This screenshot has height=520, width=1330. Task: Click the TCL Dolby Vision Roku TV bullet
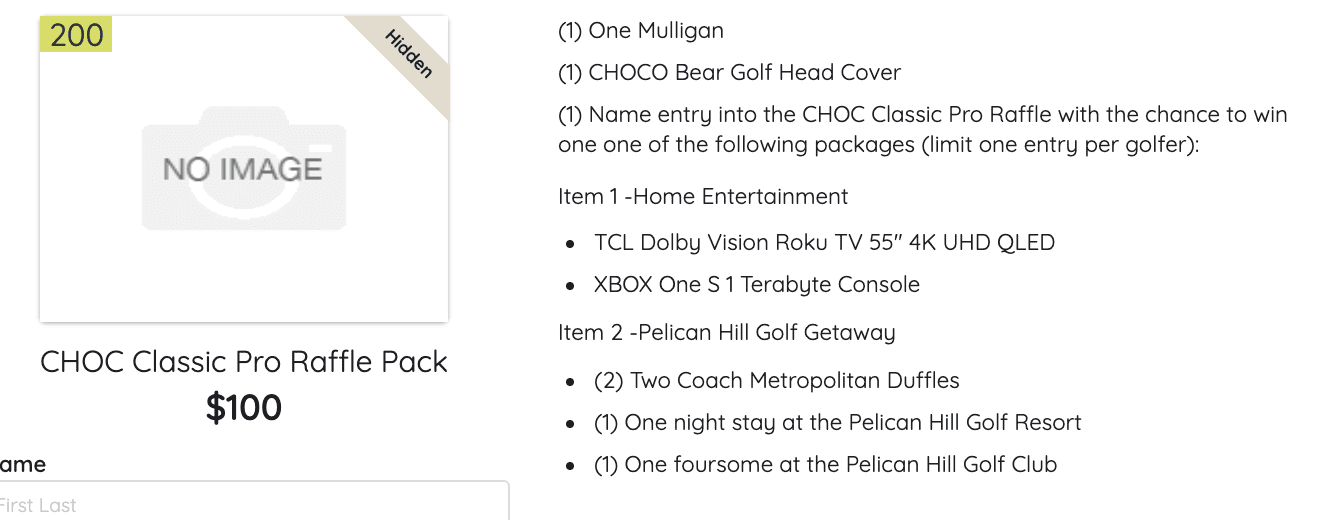point(824,242)
